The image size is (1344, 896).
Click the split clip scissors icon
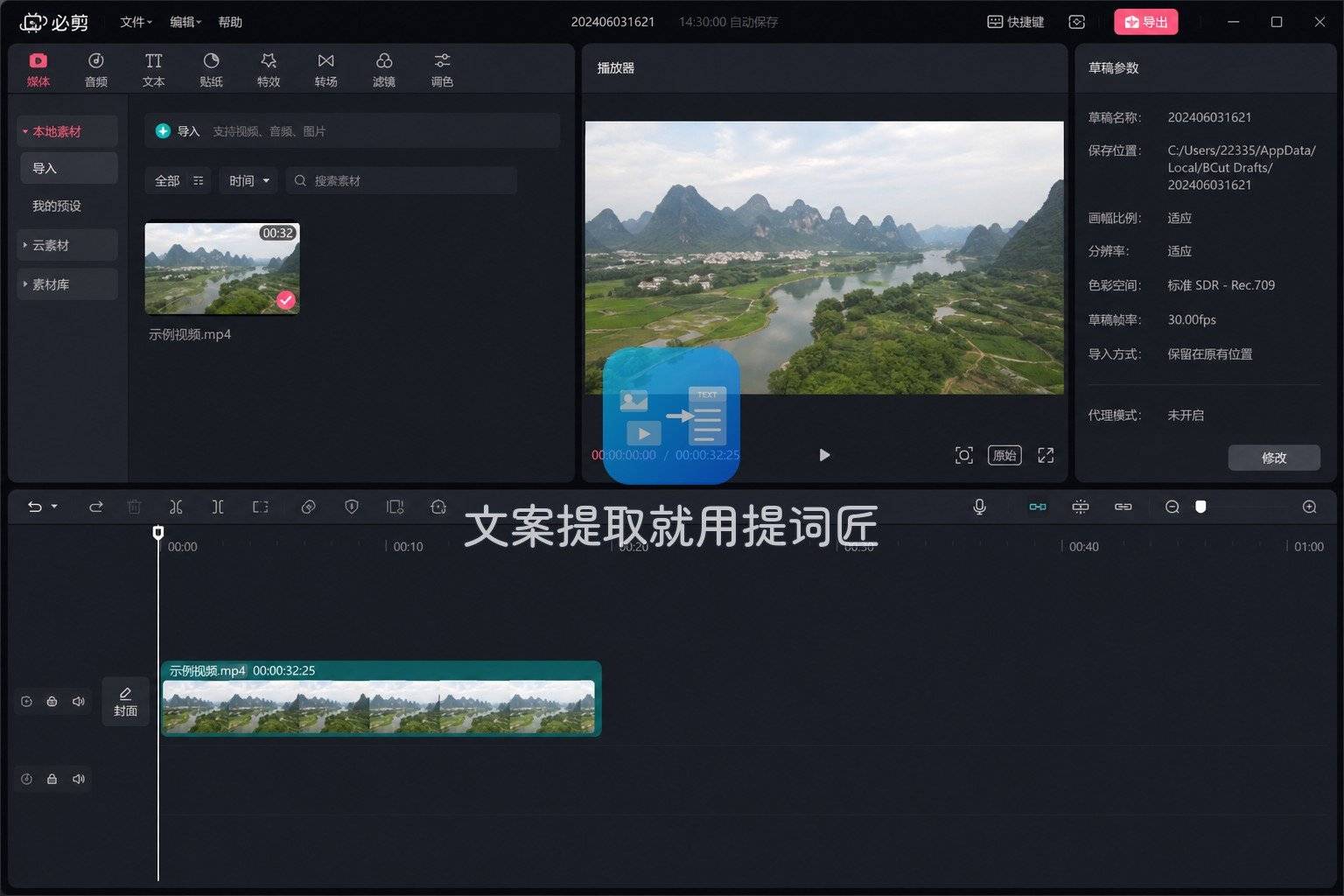click(x=176, y=507)
